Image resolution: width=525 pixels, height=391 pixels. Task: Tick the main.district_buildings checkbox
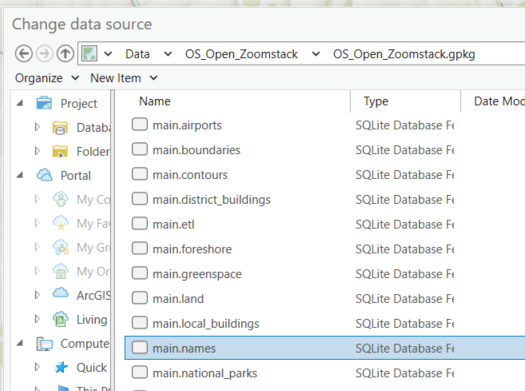point(140,199)
